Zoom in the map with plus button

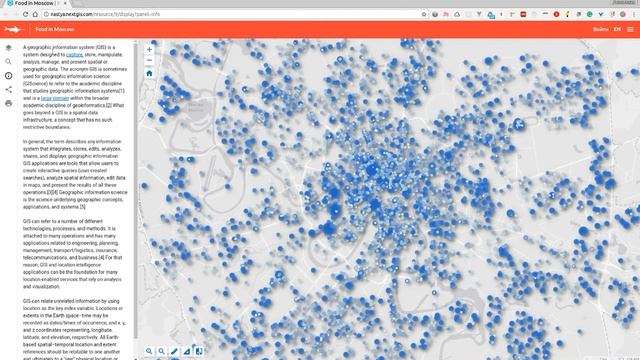149,49
